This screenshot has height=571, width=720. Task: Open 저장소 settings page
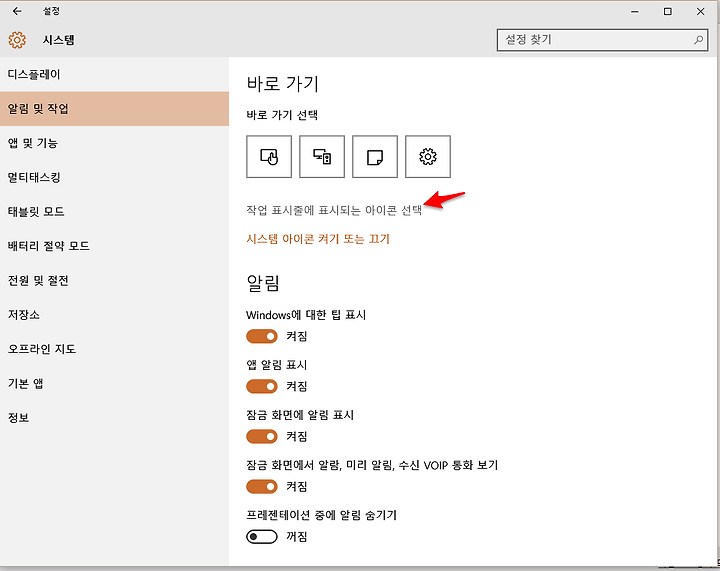[x=114, y=314]
